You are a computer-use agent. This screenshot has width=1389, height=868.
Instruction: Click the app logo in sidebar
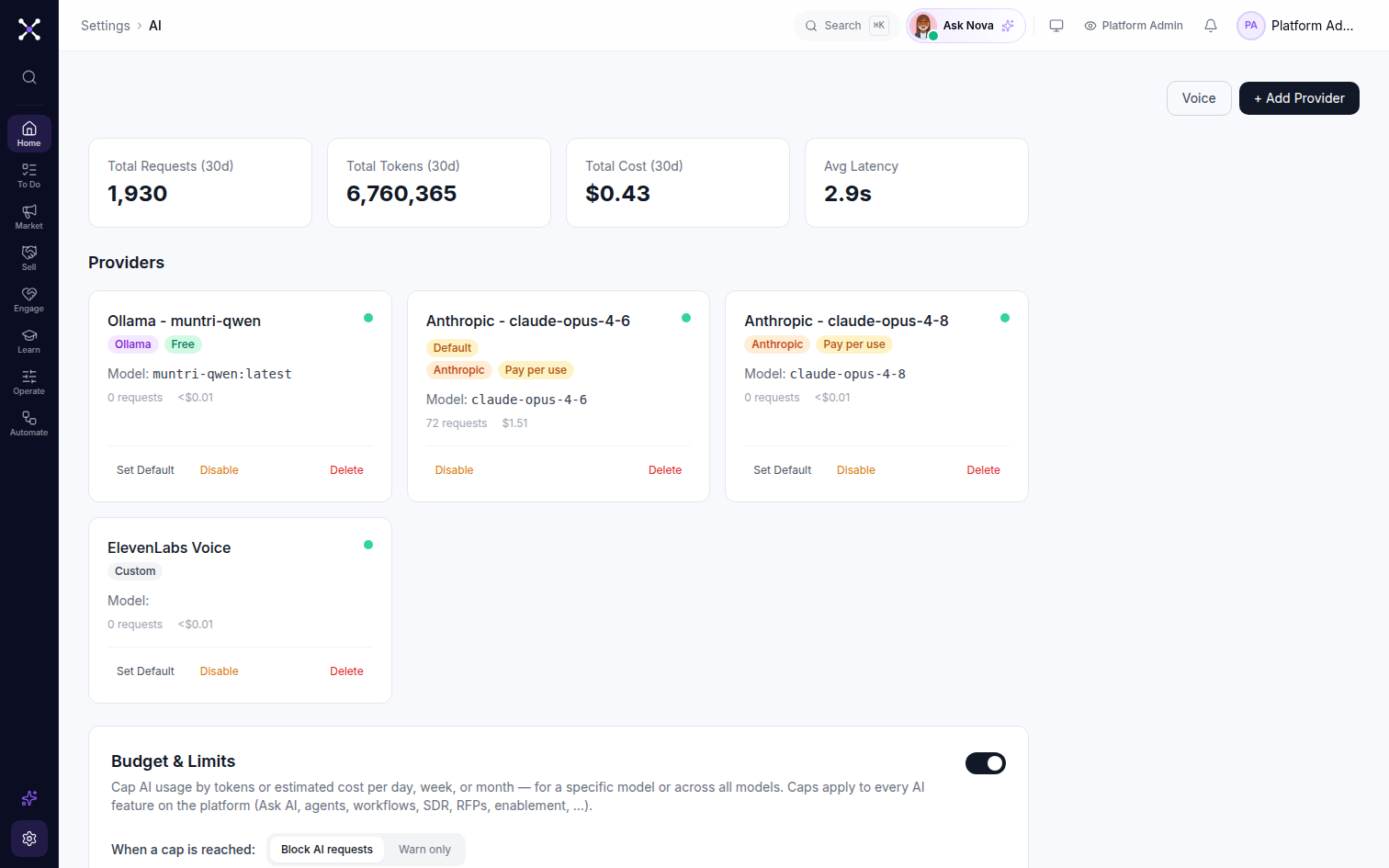click(x=29, y=29)
